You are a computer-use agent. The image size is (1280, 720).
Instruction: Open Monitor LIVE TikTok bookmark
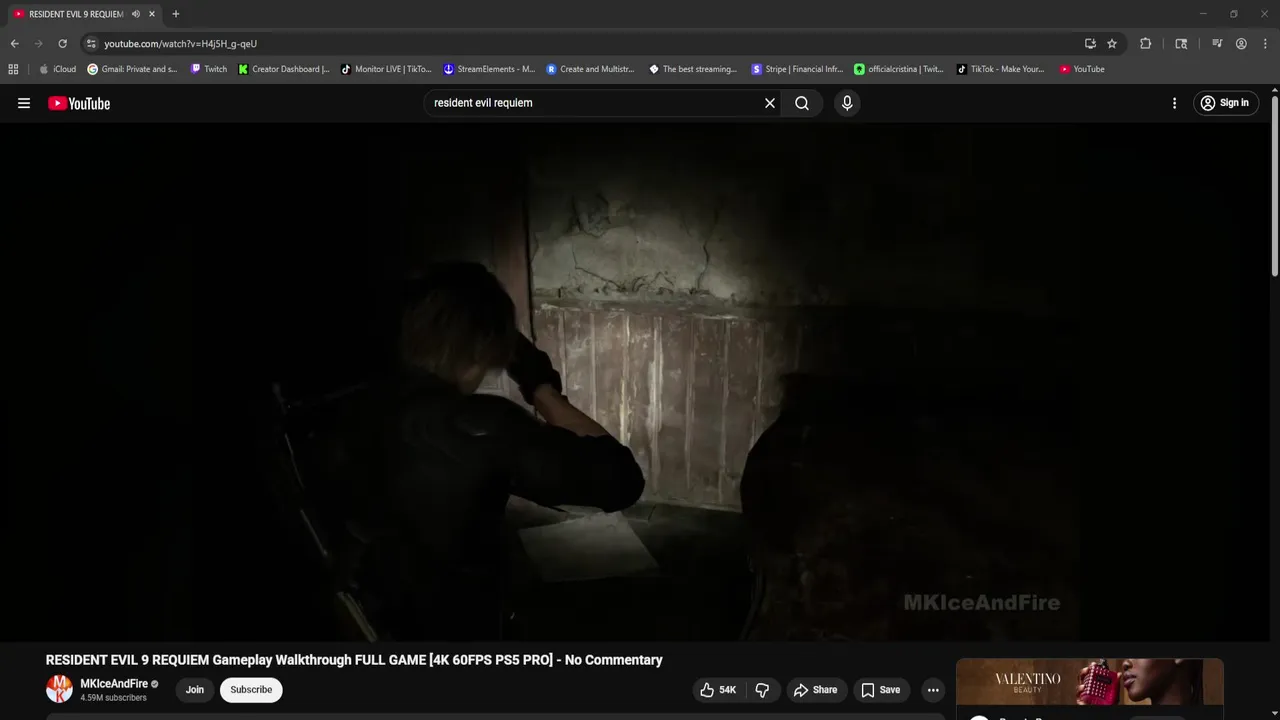386,69
